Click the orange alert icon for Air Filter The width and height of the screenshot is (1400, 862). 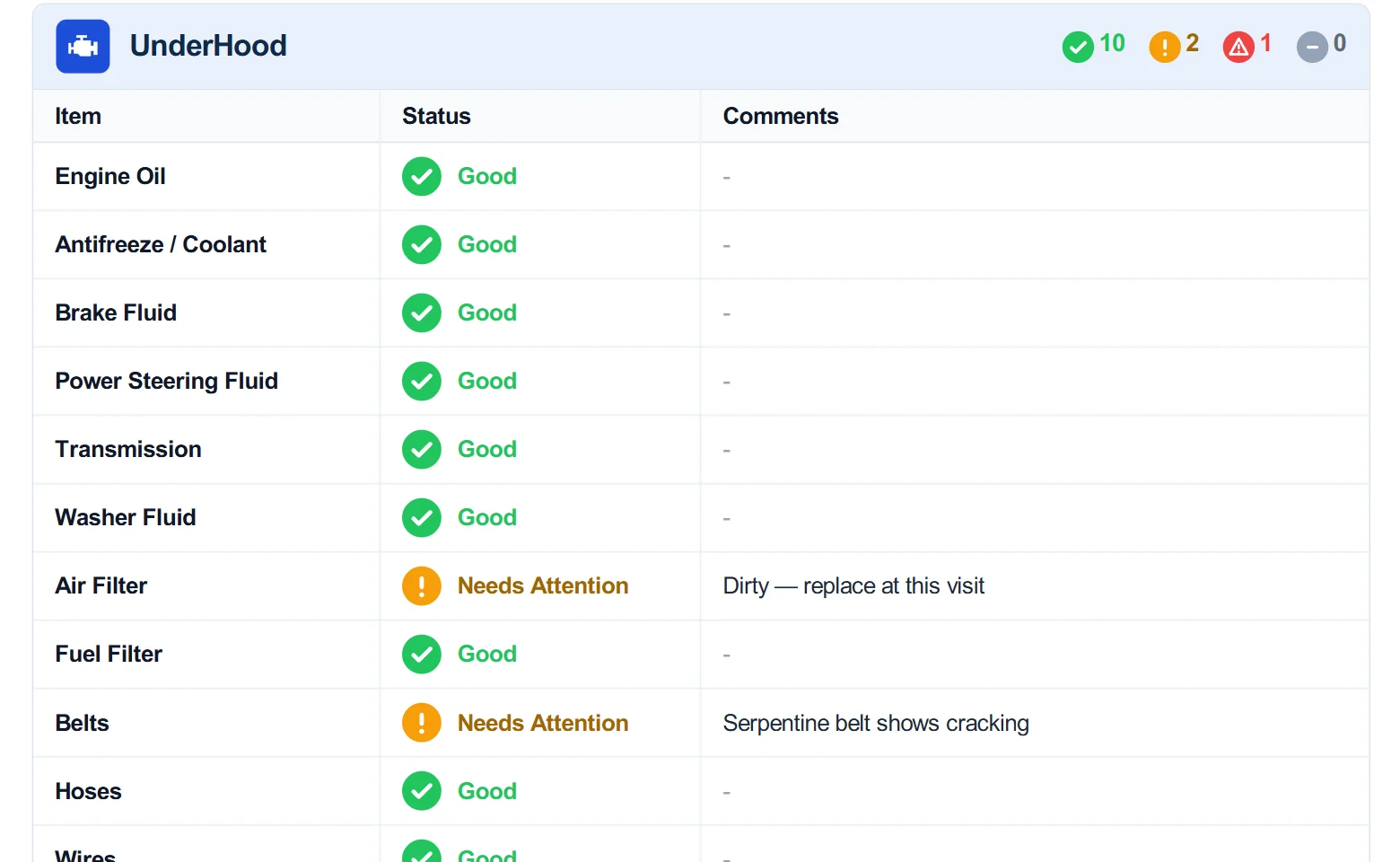[422, 586]
